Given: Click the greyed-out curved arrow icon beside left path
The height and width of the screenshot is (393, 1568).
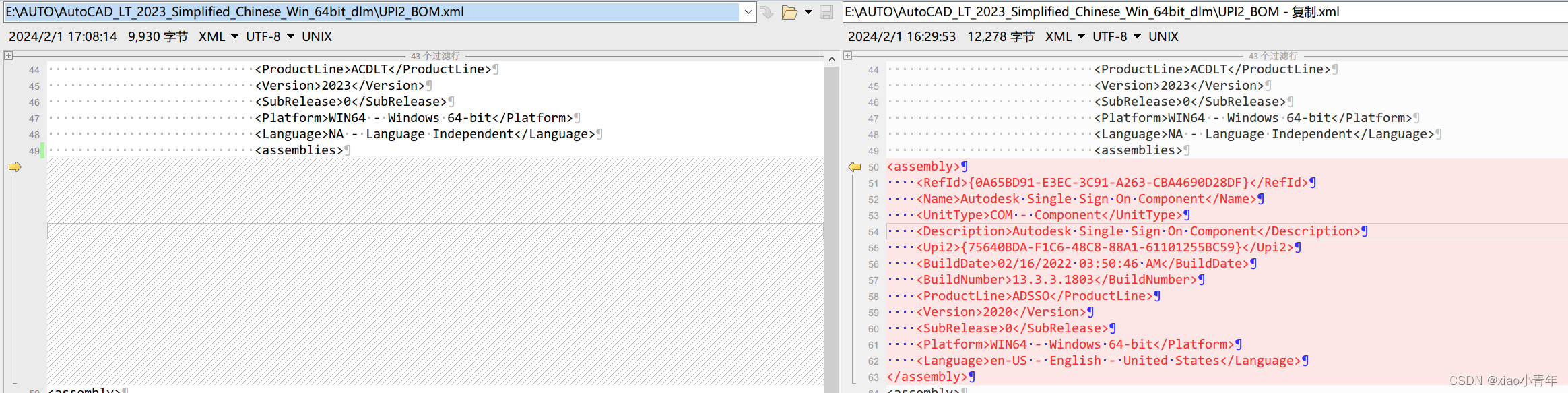Looking at the screenshot, I should coord(767,12).
